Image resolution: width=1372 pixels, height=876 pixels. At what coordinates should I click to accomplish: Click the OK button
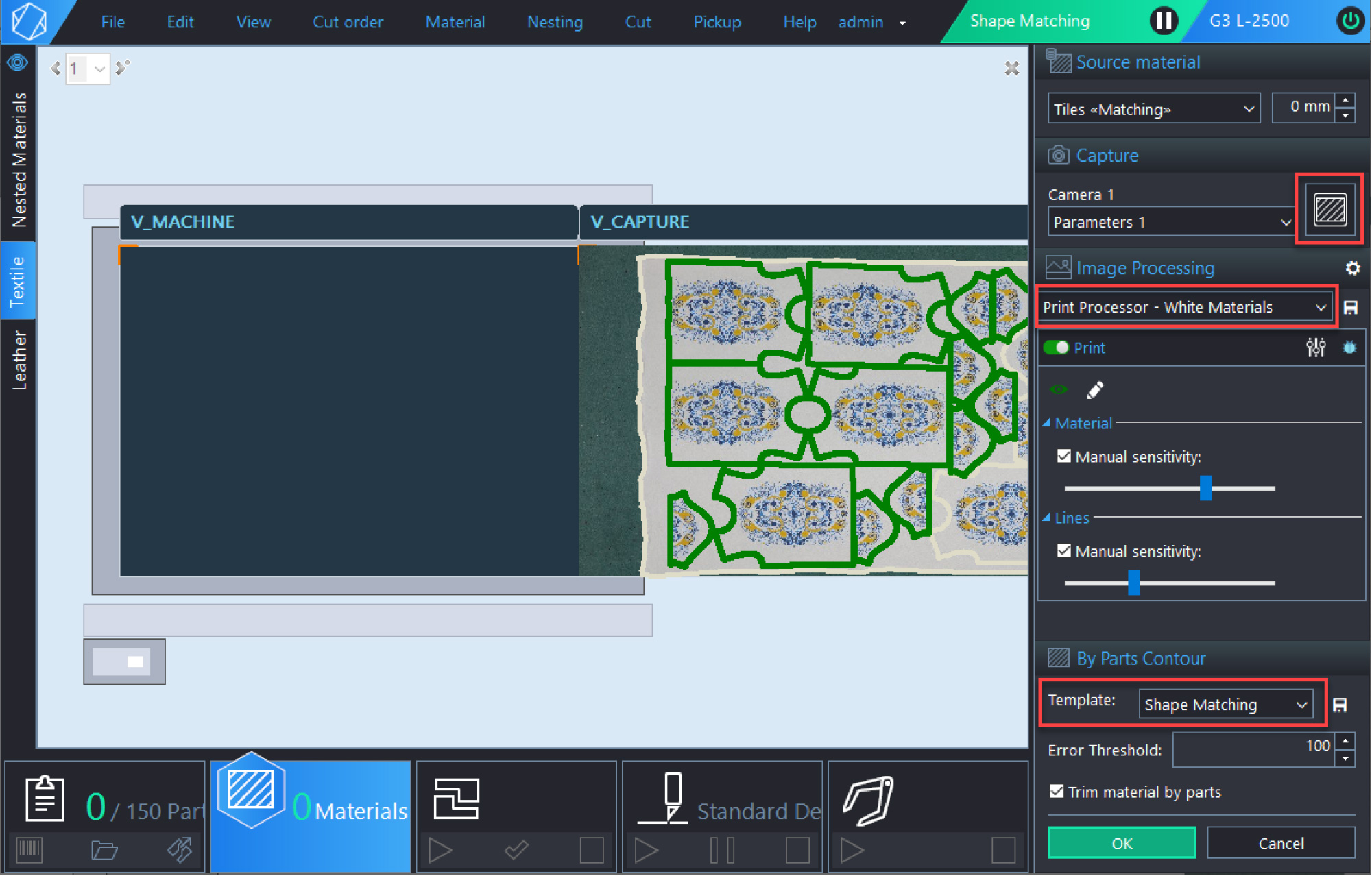coord(1122,843)
